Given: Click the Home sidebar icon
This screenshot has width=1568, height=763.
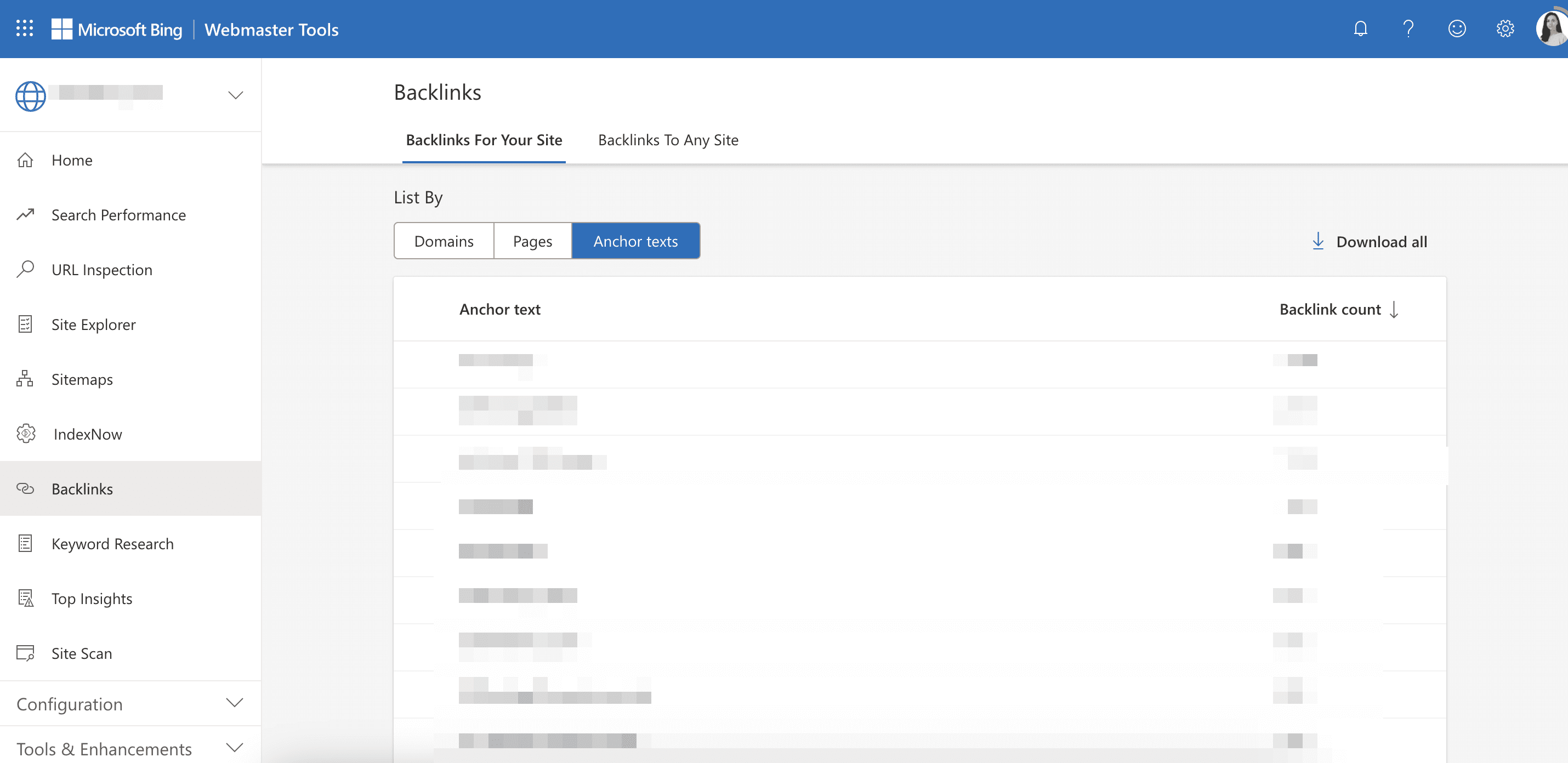Looking at the screenshot, I should pyautogui.click(x=27, y=158).
